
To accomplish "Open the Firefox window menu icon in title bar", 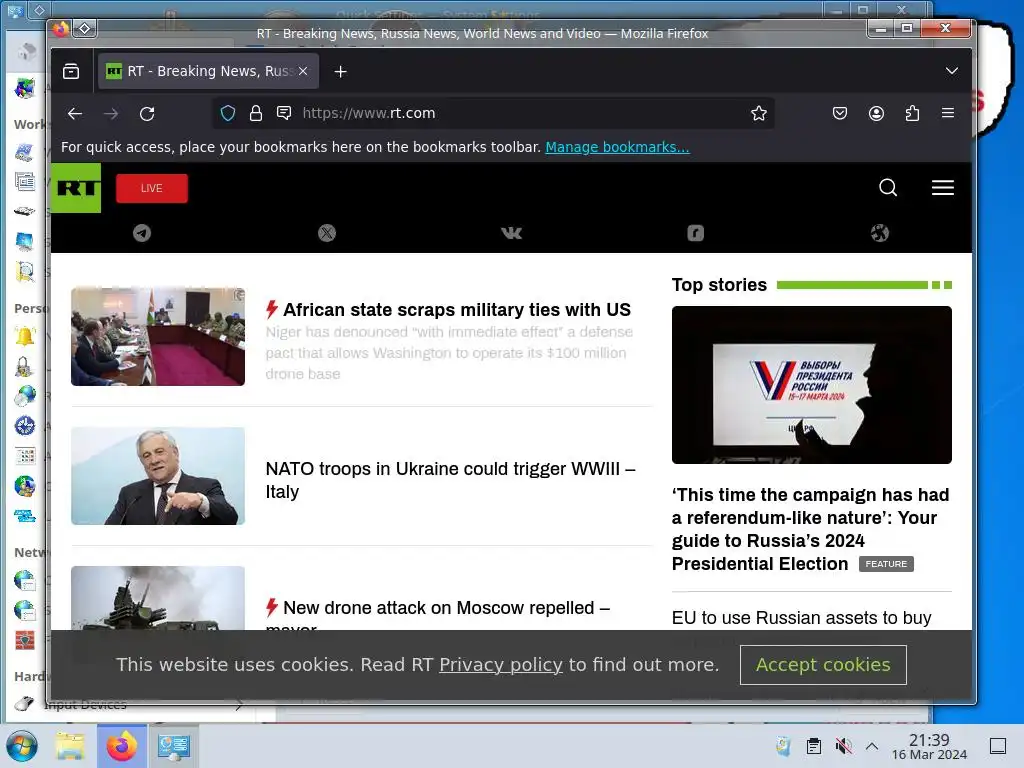I will coord(61,29).
